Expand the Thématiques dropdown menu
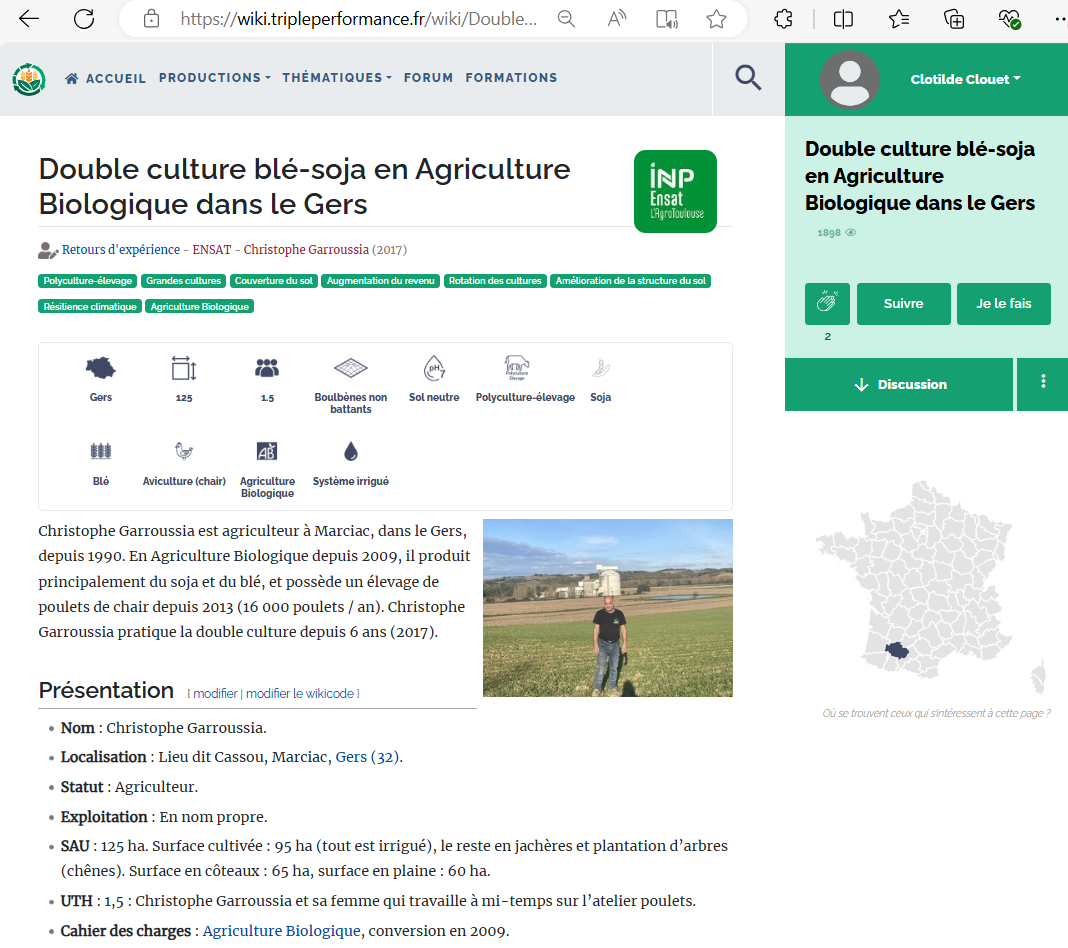 [x=336, y=78]
